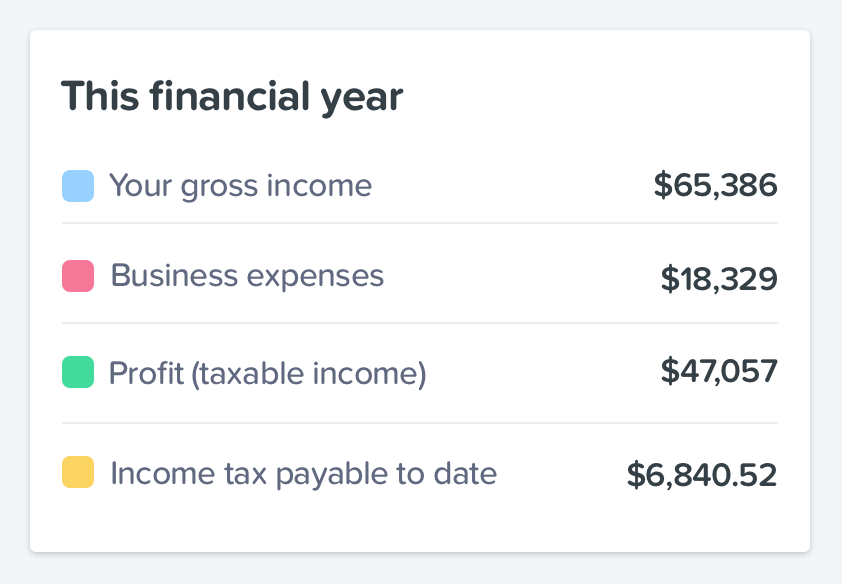Click divider line below Profit row
Image resolution: width=842 pixels, height=584 pixels.
pos(420,423)
